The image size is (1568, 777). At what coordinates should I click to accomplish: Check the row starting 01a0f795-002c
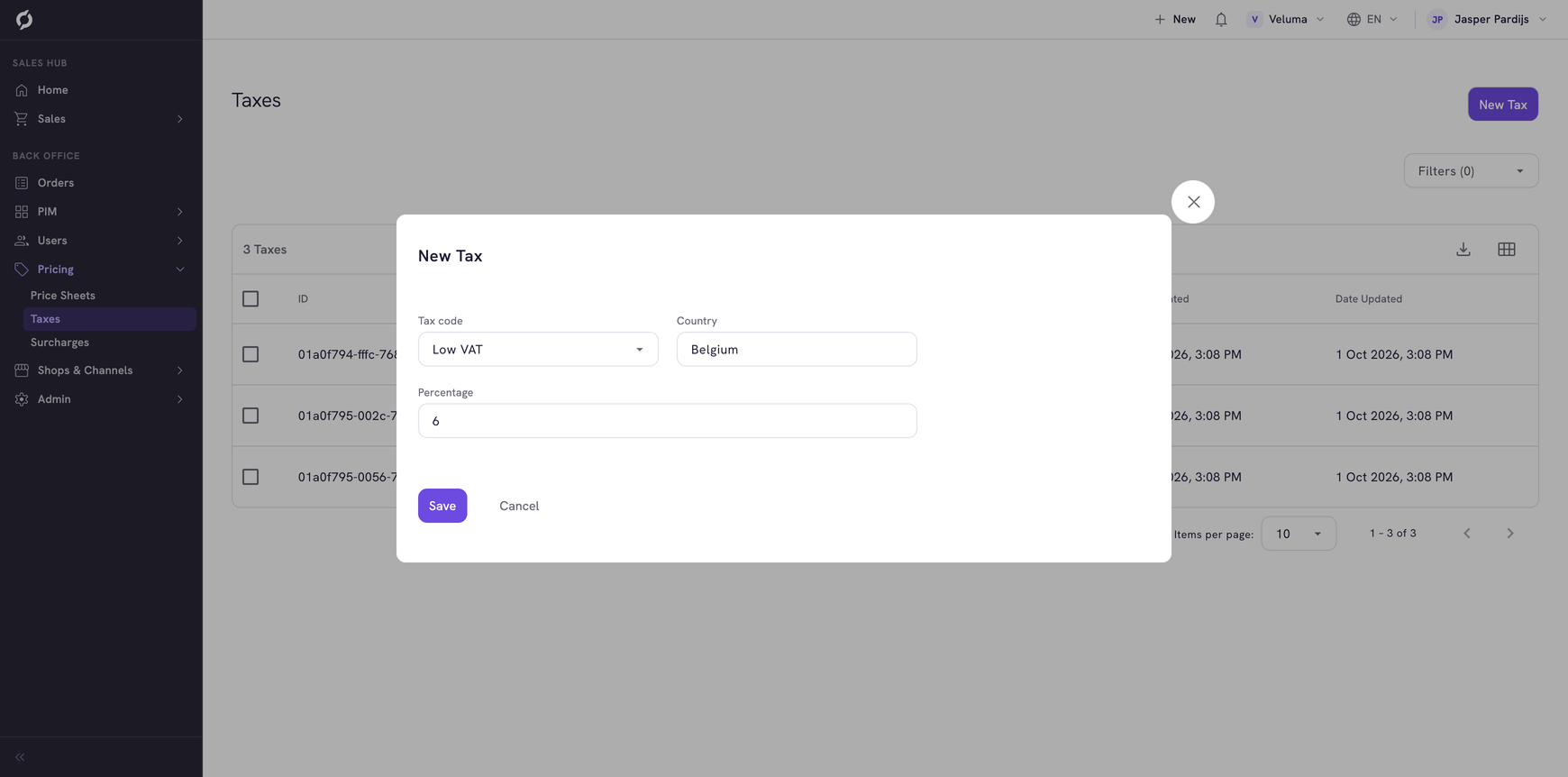[251, 416]
